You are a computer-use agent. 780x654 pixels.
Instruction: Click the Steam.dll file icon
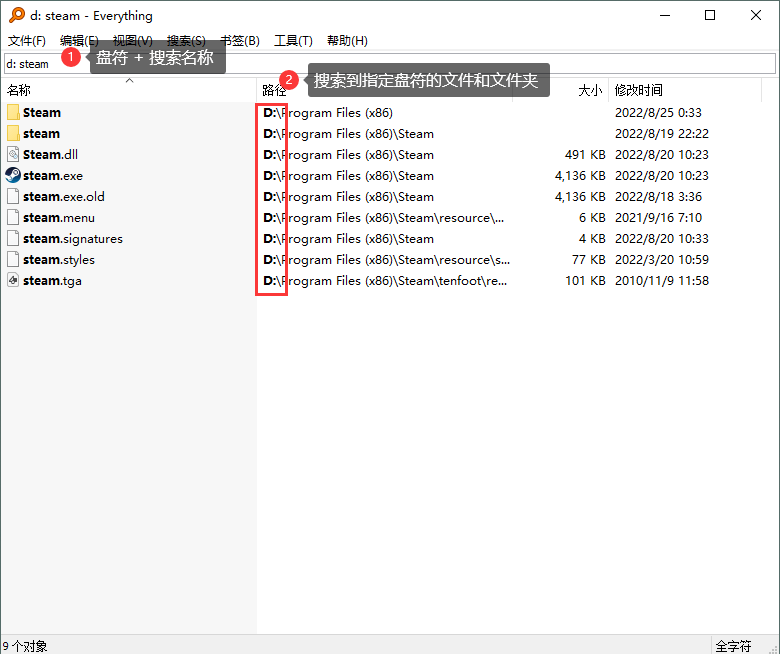[13, 154]
